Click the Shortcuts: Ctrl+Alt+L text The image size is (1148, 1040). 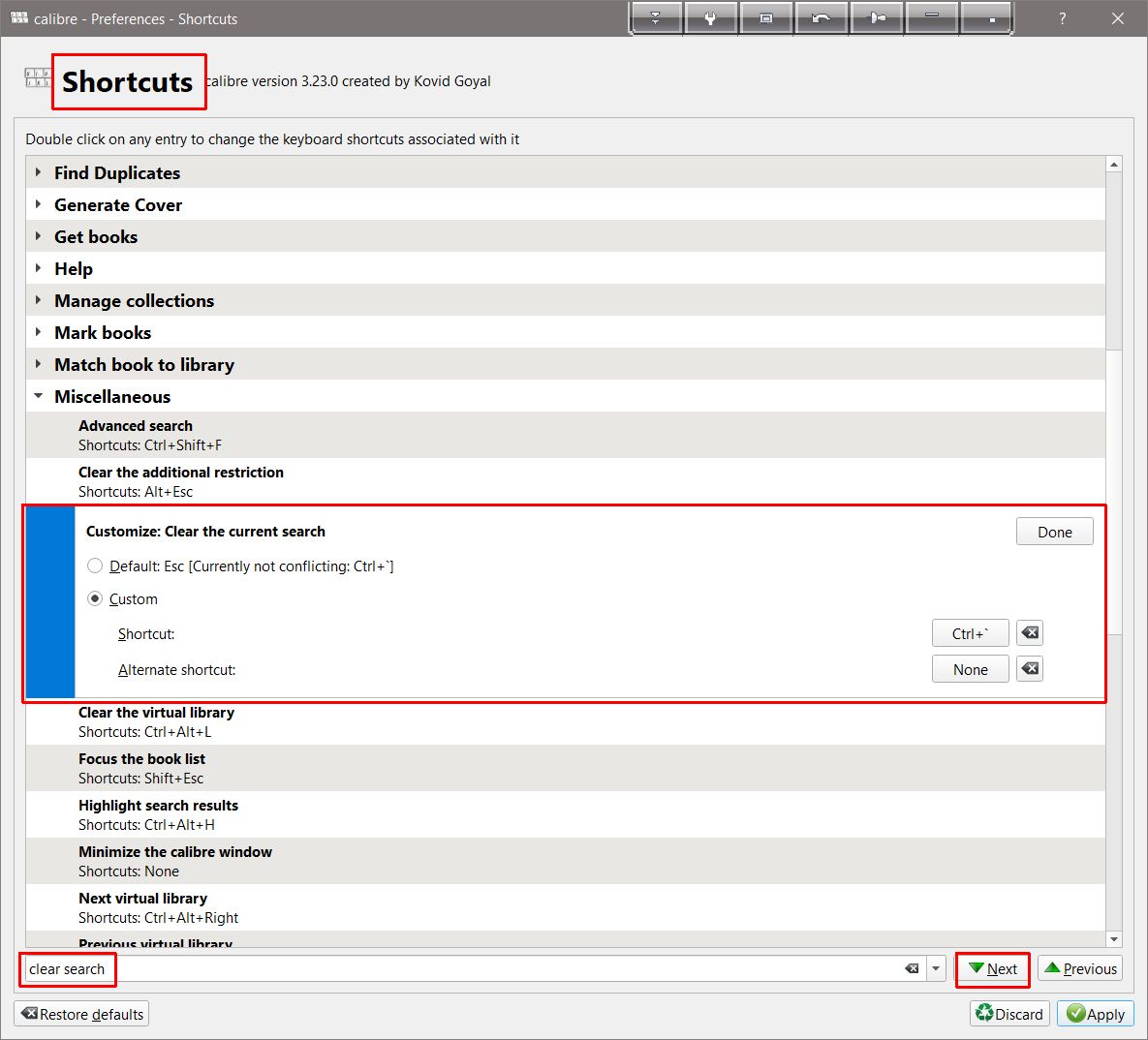(x=145, y=732)
